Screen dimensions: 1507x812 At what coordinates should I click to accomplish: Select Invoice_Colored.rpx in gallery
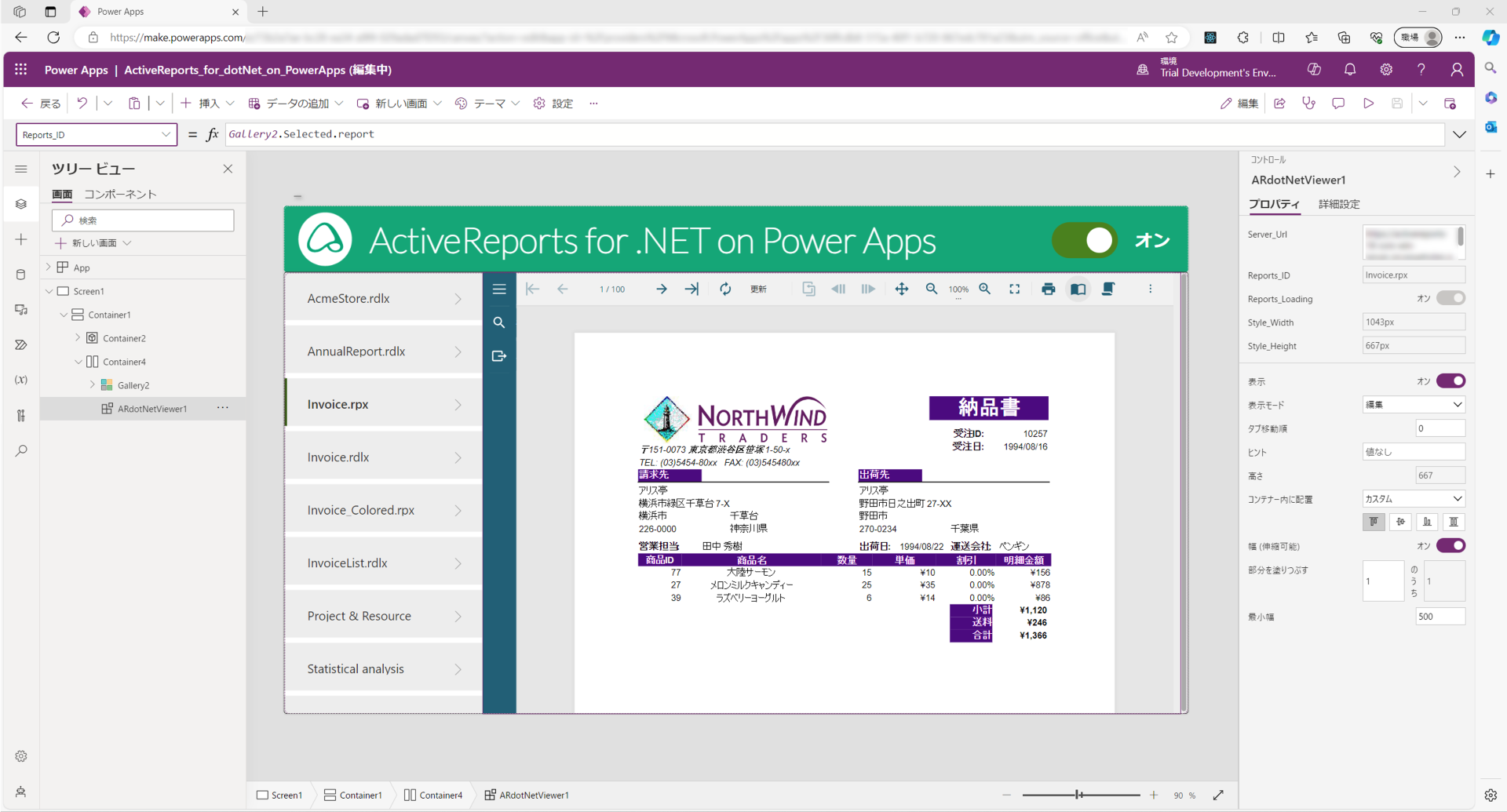(x=384, y=510)
